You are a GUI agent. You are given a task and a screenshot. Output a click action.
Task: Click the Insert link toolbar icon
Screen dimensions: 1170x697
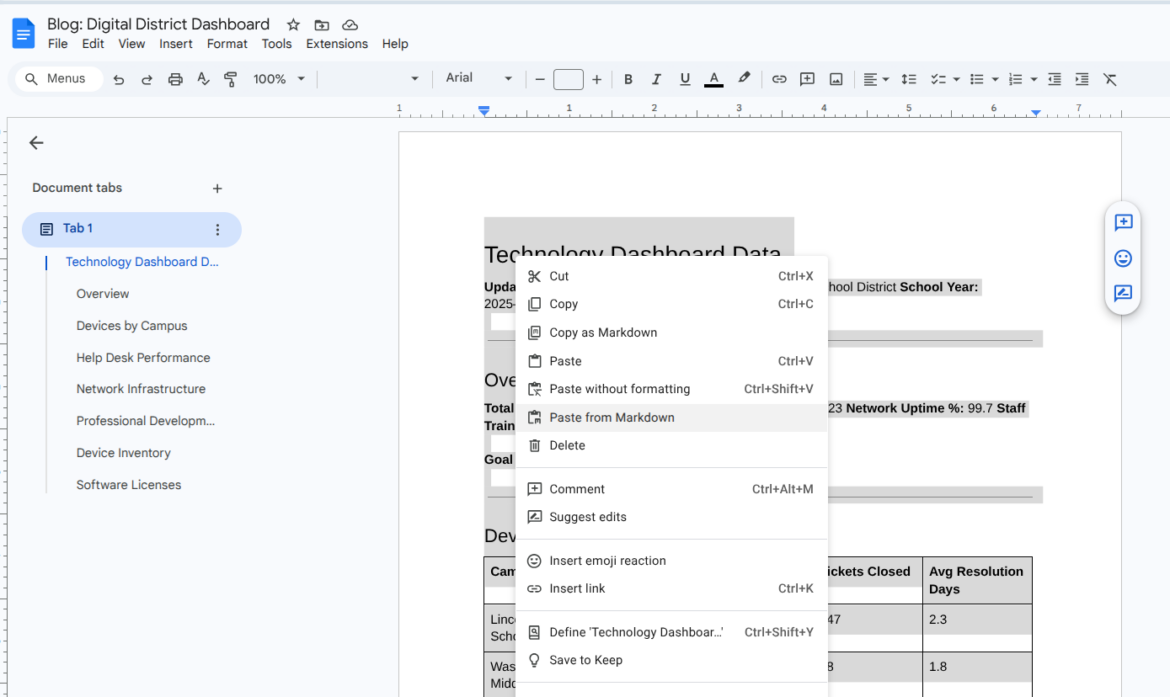779,79
